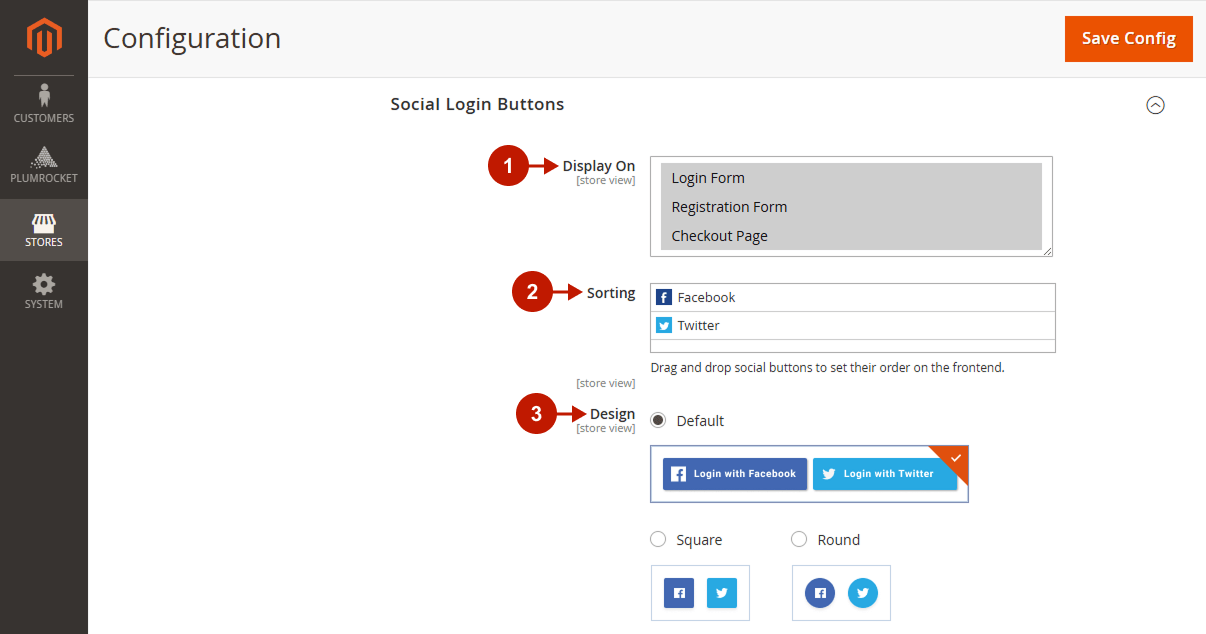Click the Display On field label
Image resolution: width=1206 pixels, height=634 pixels.
point(599,166)
